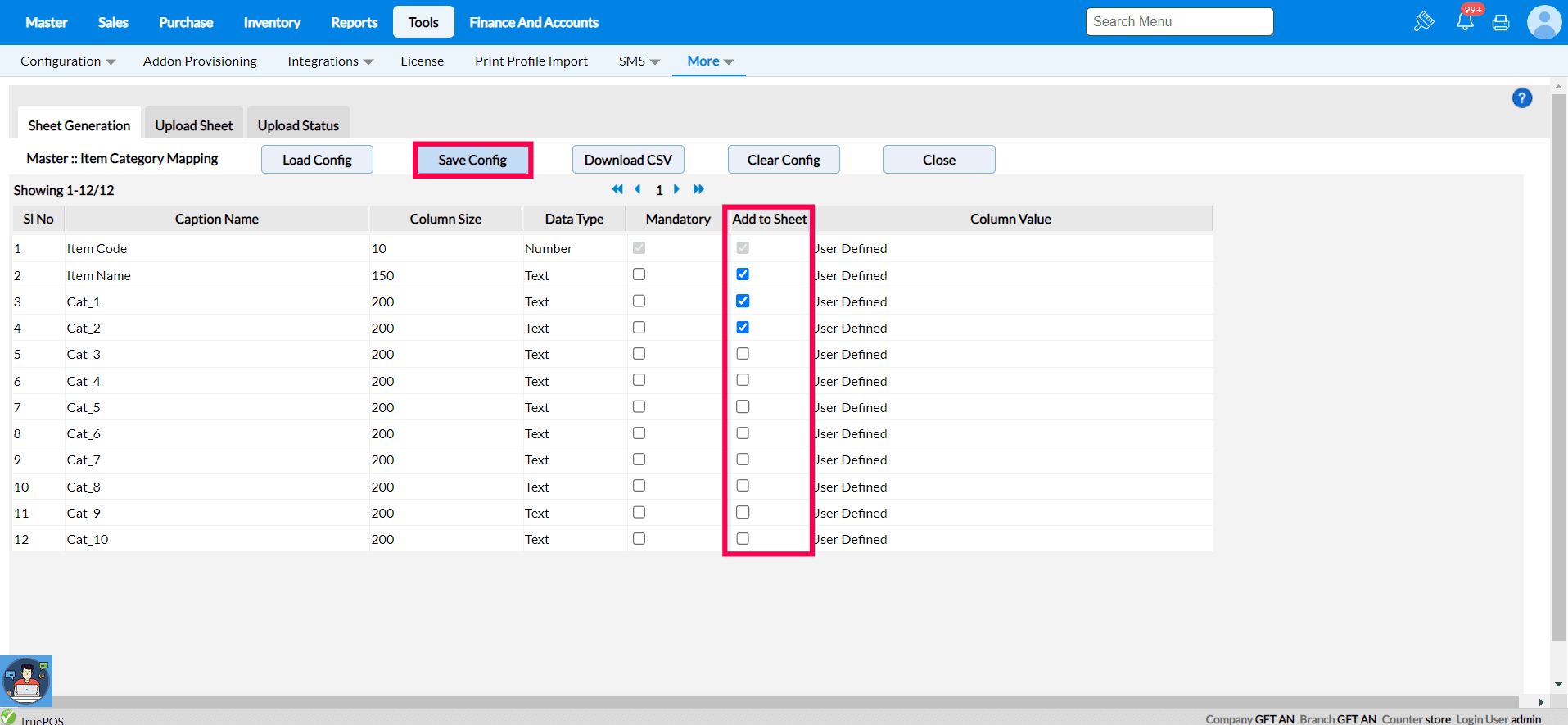The height and width of the screenshot is (725, 1568).
Task: Click the Search Menu input field
Action: (1179, 22)
